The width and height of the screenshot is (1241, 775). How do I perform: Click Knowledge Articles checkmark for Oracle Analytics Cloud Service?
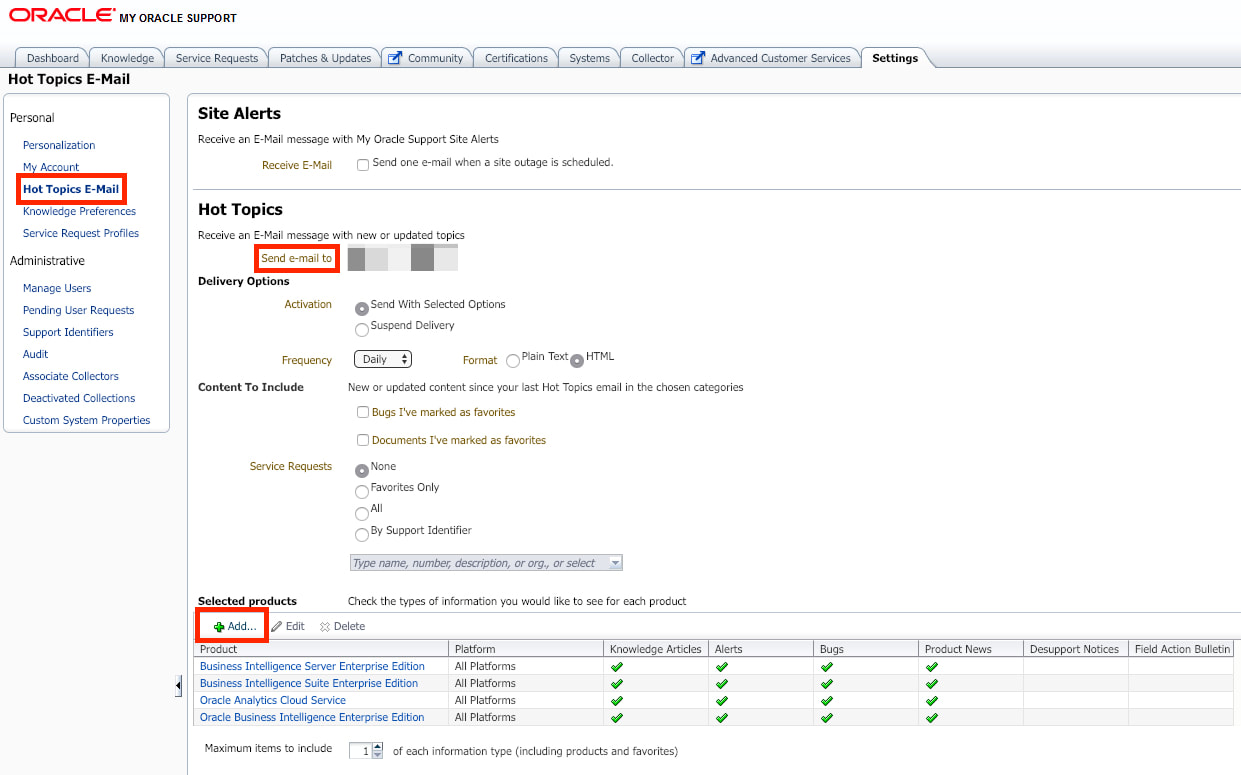click(x=617, y=700)
